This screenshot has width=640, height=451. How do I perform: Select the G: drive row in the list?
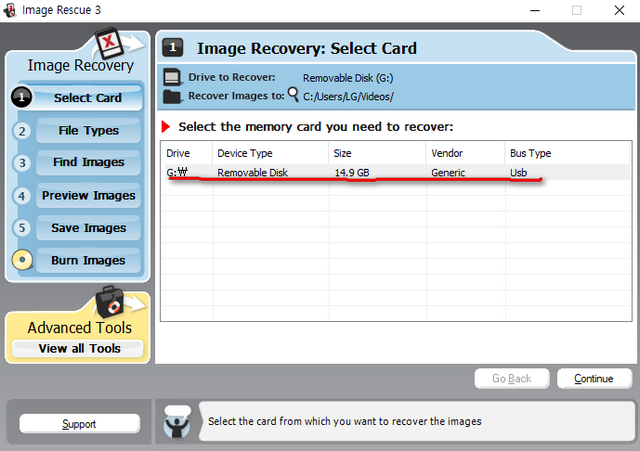(395, 173)
